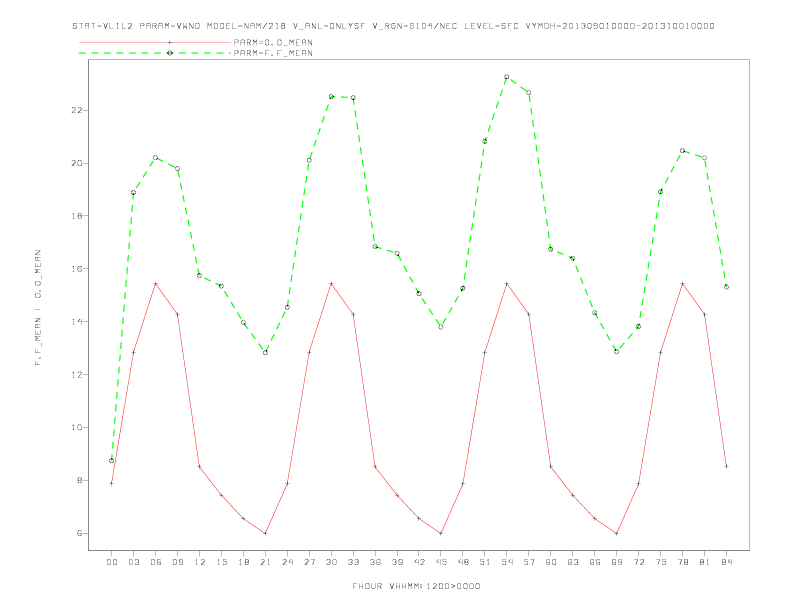
Task: Click x-axis tick label 48
Action: pos(463,562)
